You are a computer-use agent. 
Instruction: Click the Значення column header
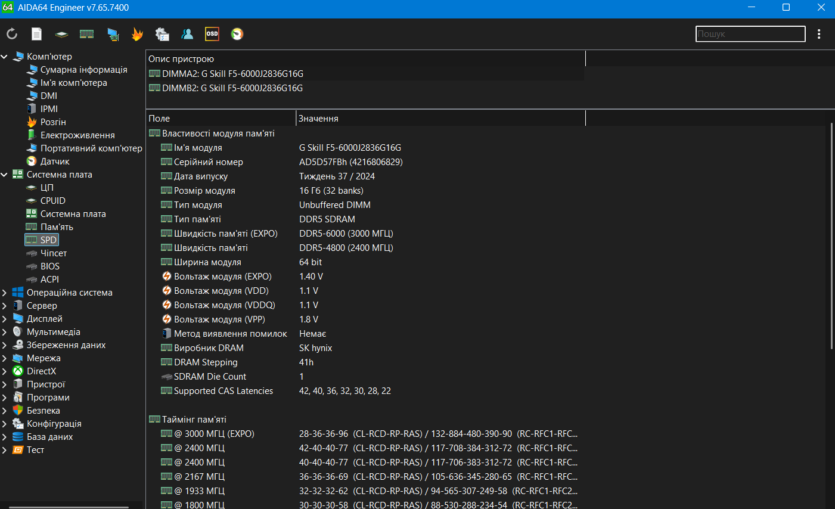click(440, 118)
